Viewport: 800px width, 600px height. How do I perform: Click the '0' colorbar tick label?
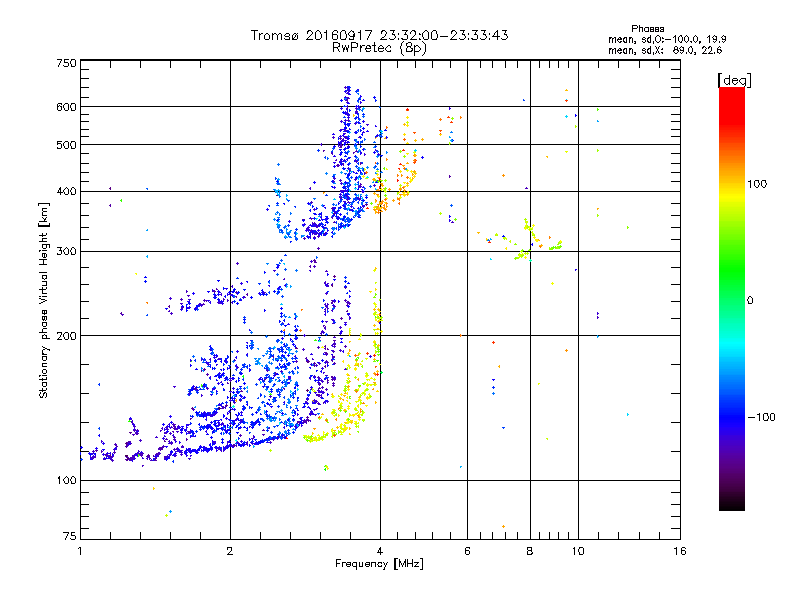coord(750,300)
